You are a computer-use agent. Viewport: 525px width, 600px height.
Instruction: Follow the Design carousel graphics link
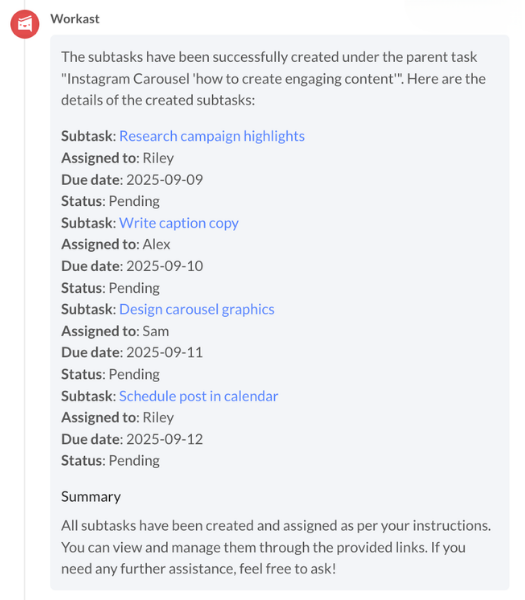point(197,310)
